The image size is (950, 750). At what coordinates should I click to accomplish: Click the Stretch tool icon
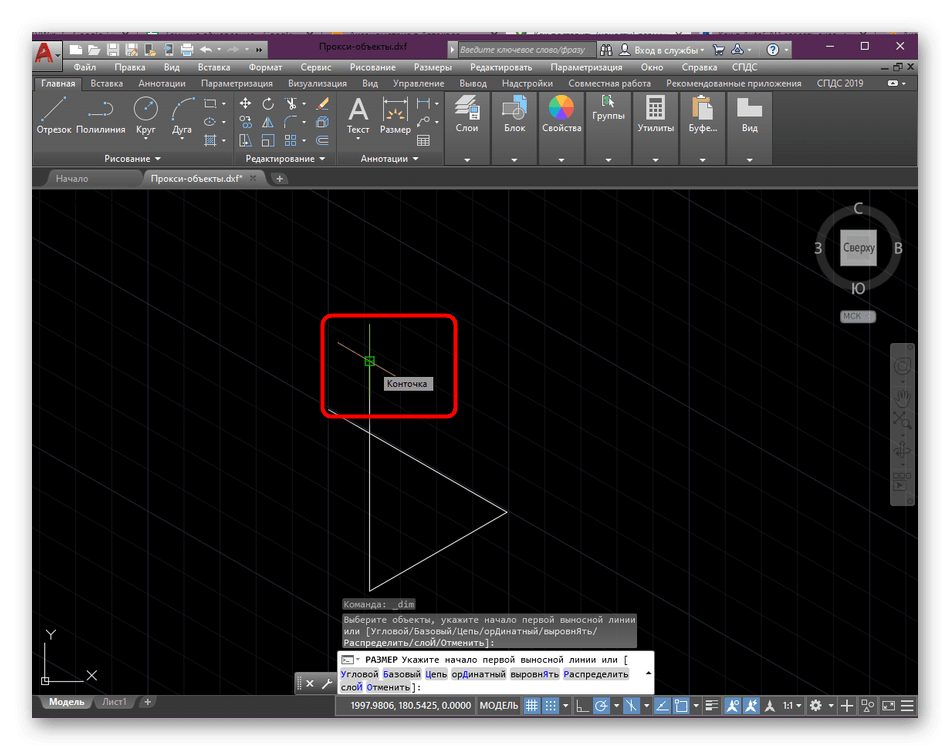point(245,141)
